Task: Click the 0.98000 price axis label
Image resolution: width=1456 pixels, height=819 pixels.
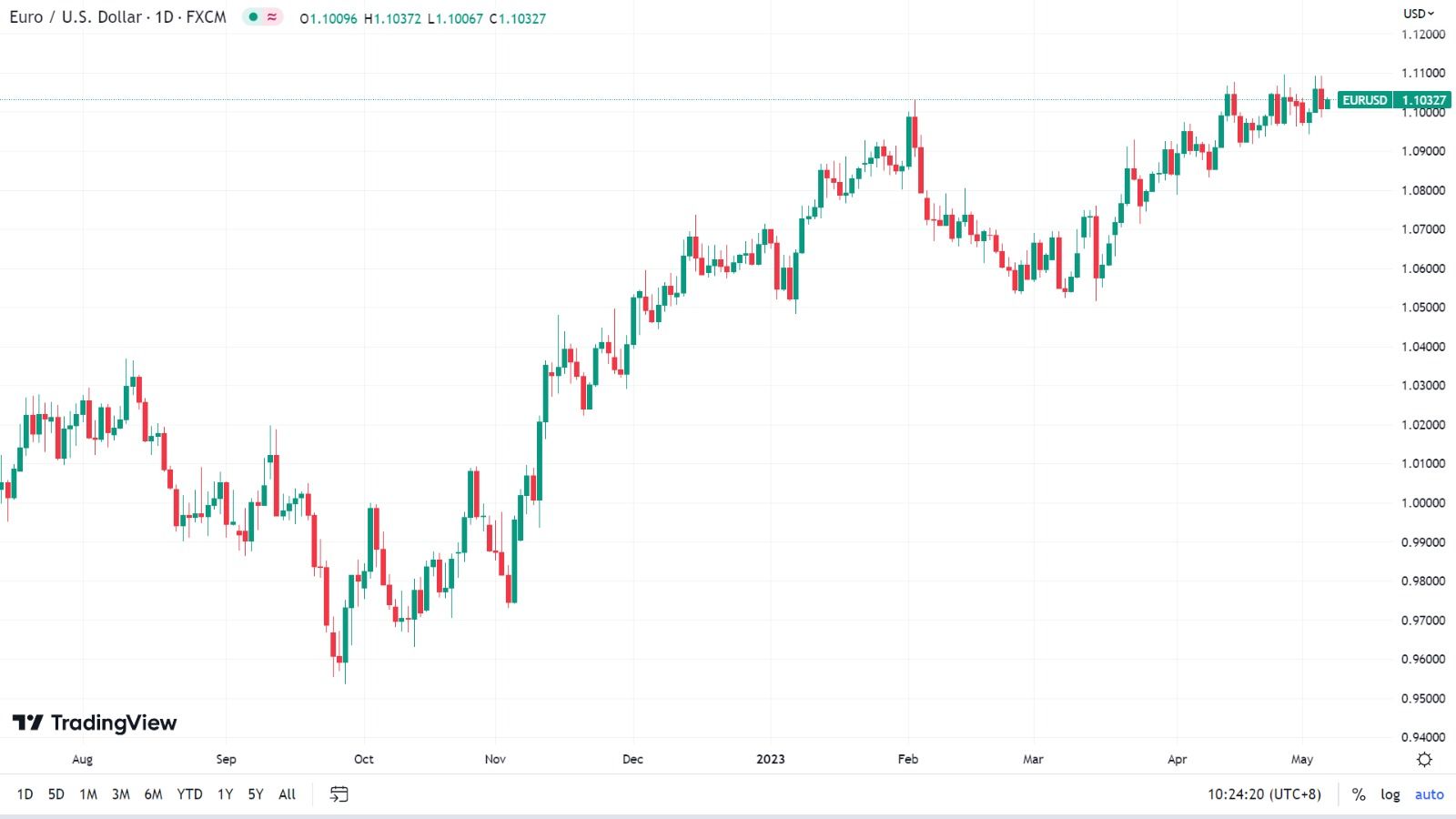Action: coord(1423,581)
